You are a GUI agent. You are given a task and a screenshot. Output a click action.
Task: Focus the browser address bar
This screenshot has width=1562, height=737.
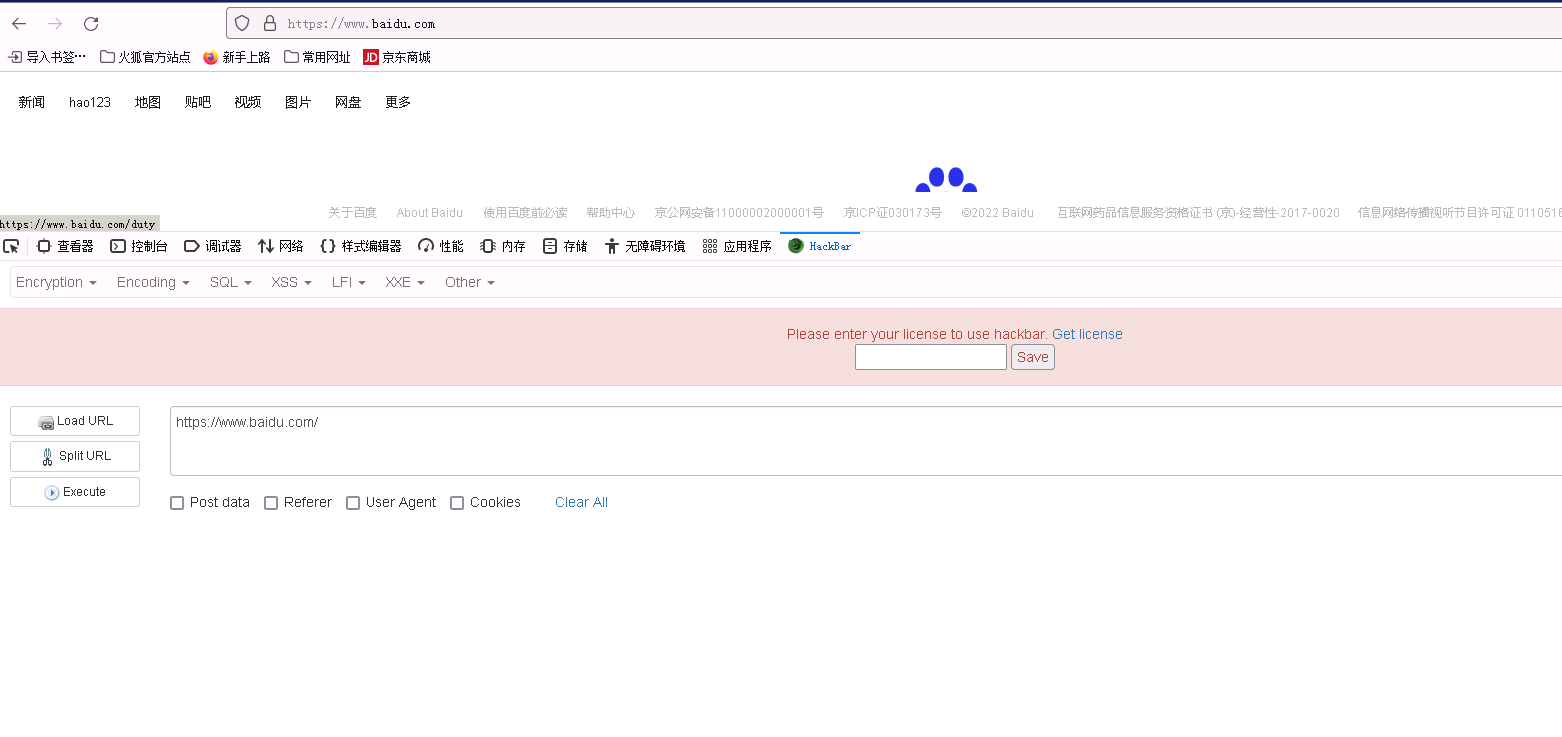point(895,23)
